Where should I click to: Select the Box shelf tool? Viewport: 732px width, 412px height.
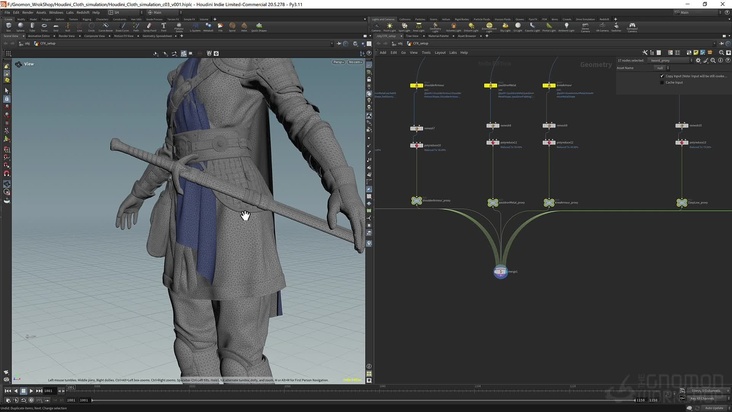tap(7, 26)
